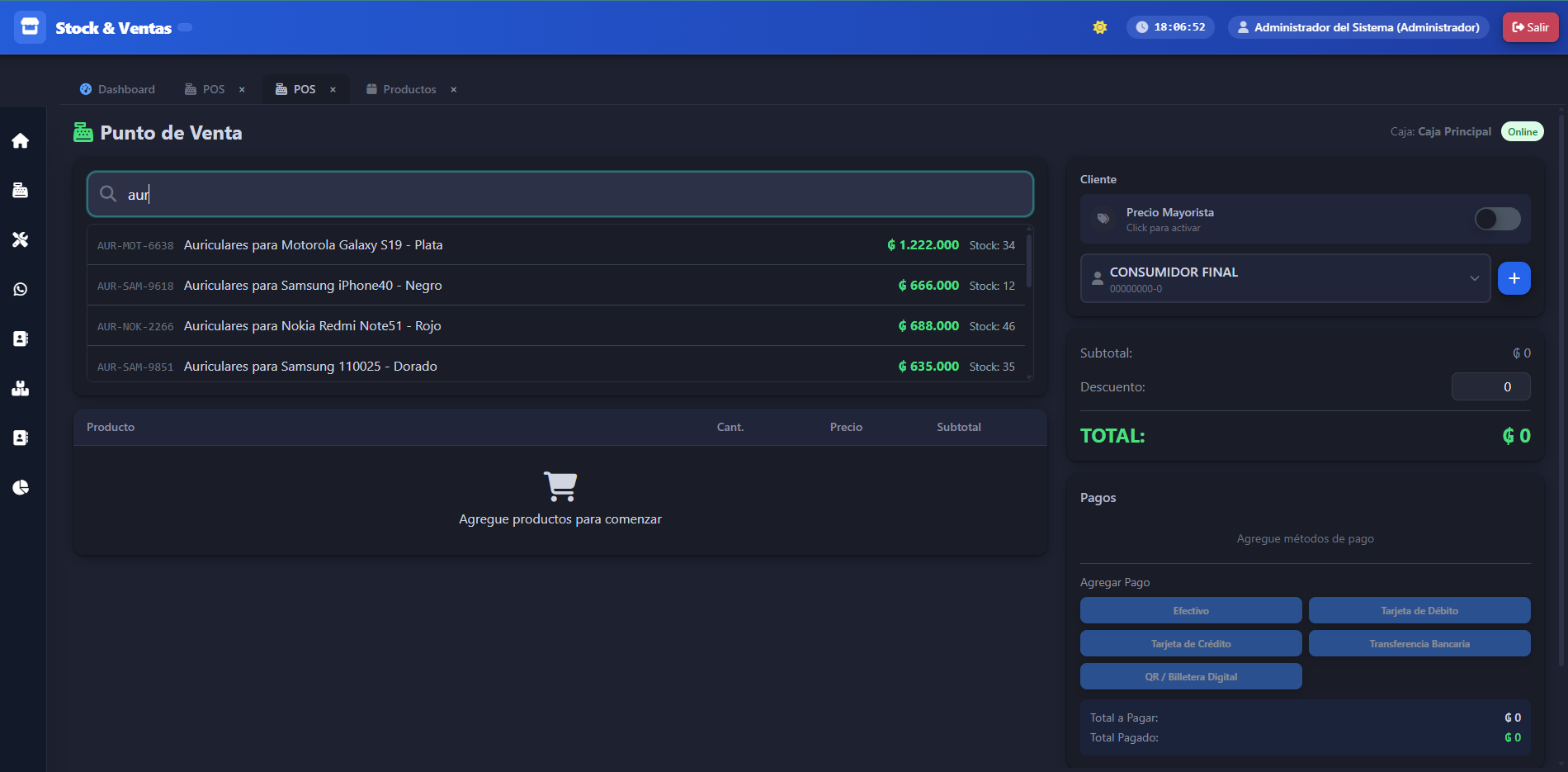
Task: Add new client with plus button
Action: 1514,278
